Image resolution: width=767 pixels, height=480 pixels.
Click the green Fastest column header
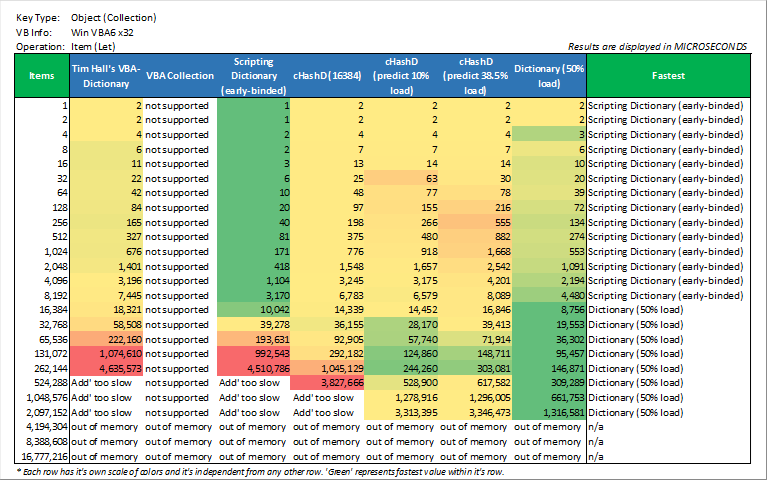667,75
